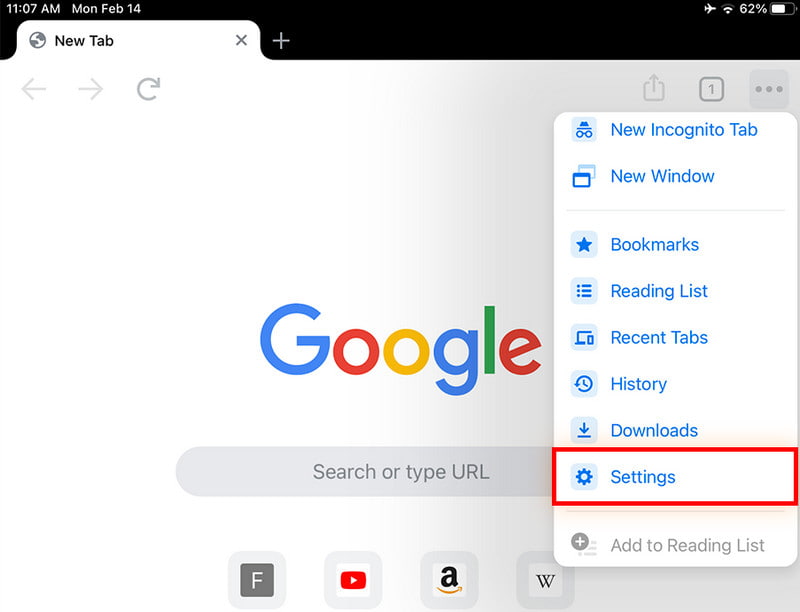Screen dimensions: 800x612
Task: Click the globe icon on New Tab
Action: [37, 40]
